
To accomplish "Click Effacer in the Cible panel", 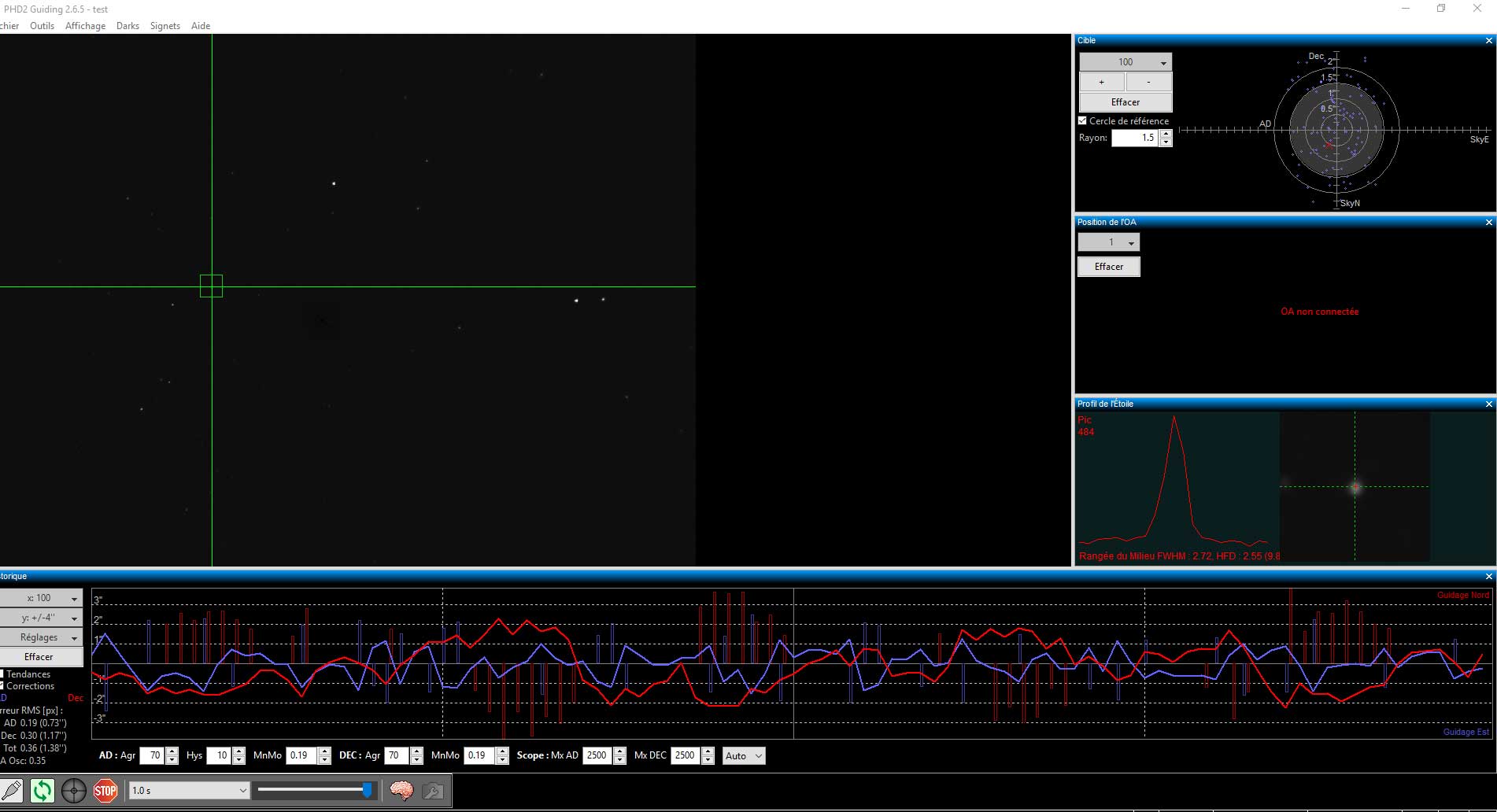I will pyautogui.click(x=1126, y=102).
